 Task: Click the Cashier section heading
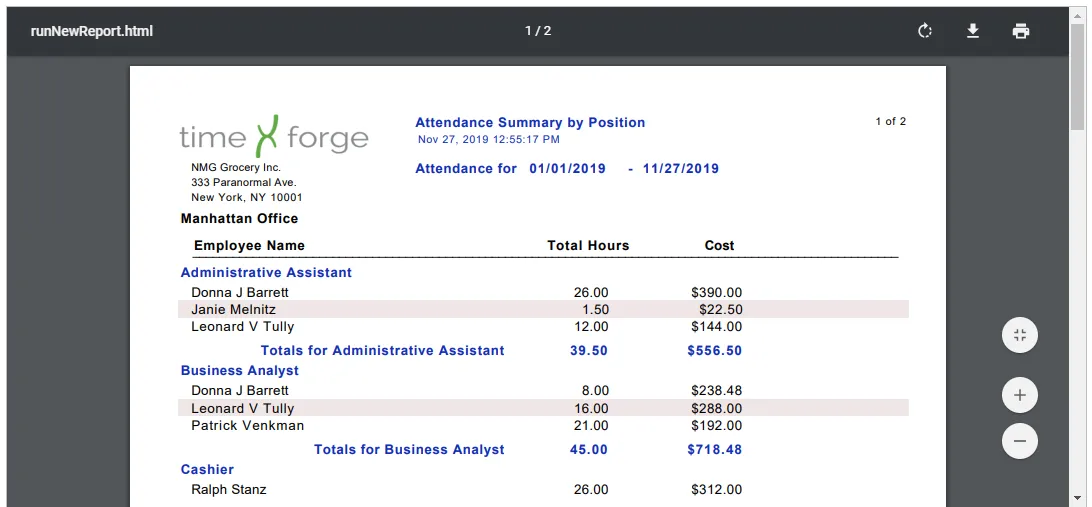[207, 469]
